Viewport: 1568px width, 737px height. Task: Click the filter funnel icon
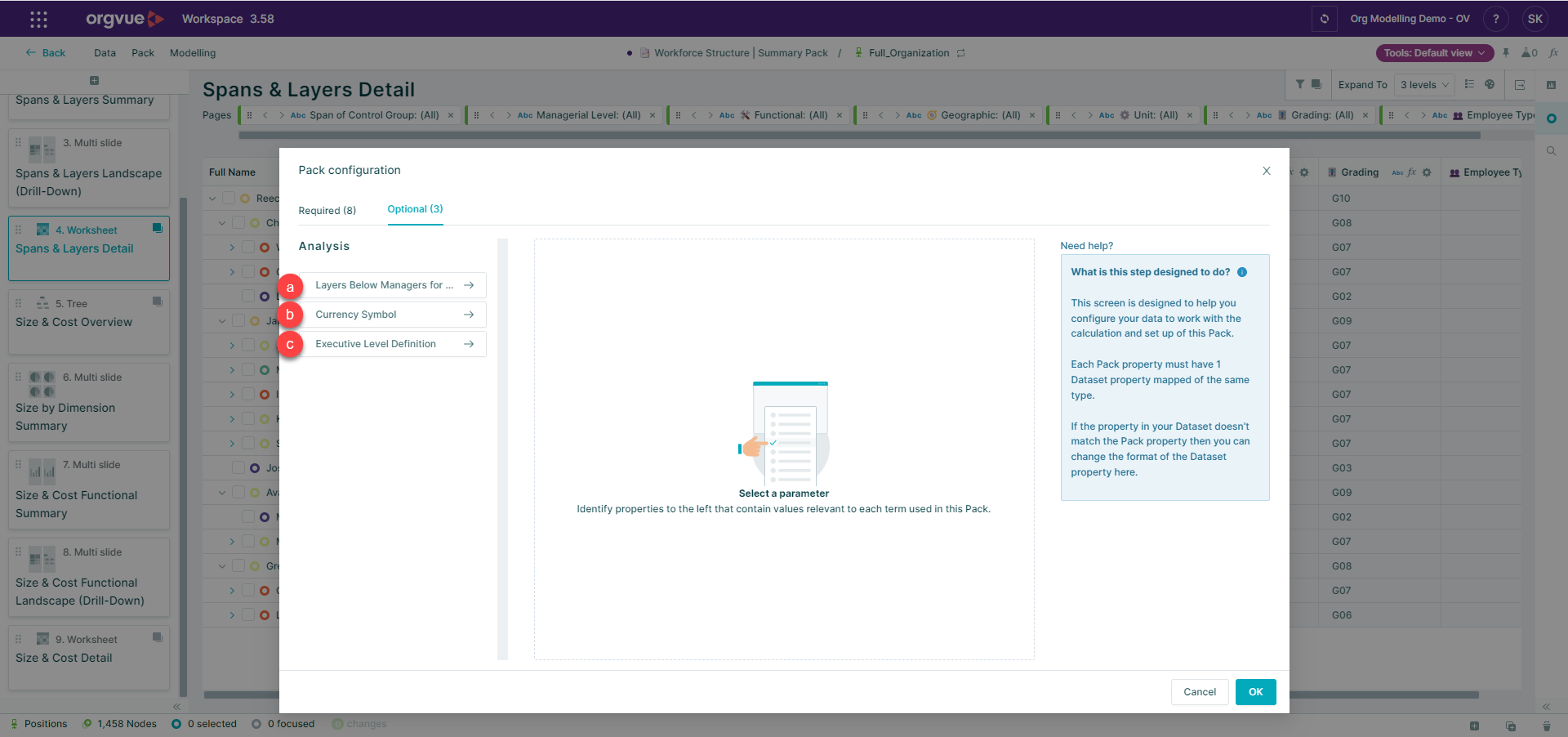click(x=1299, y=84)
